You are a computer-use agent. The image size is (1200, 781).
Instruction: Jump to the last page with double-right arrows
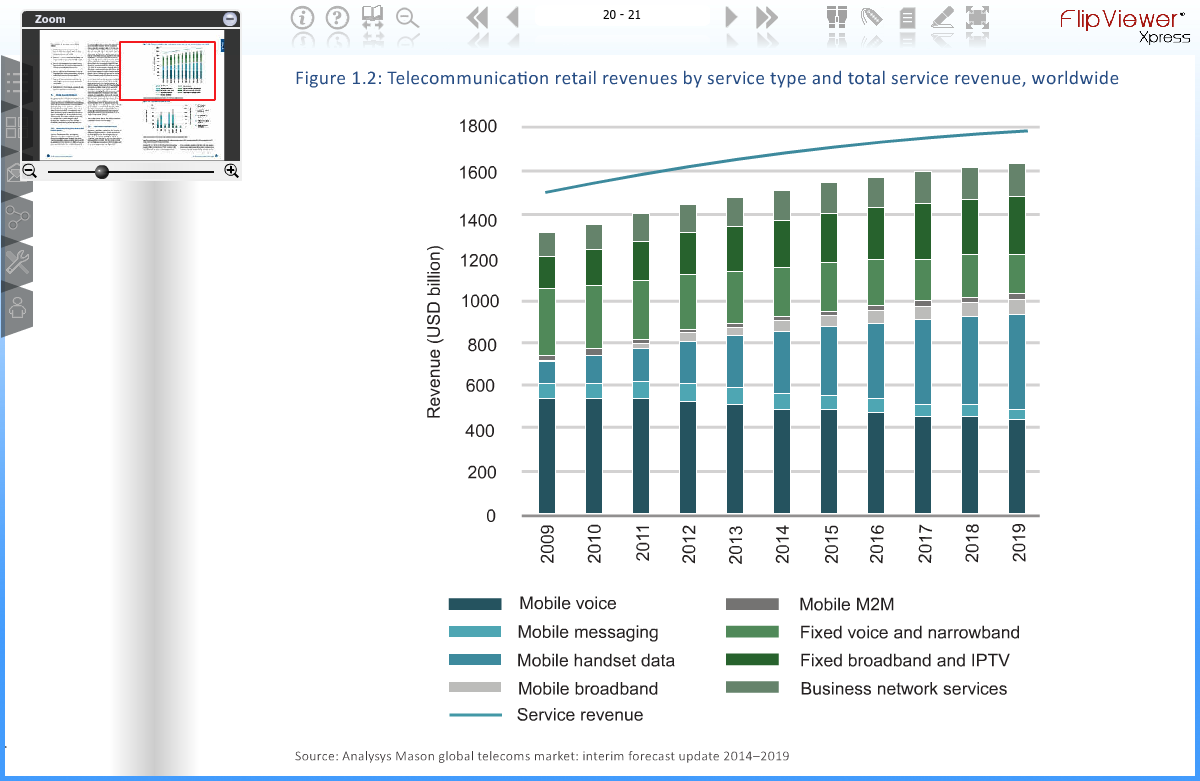tap(767, 17)
